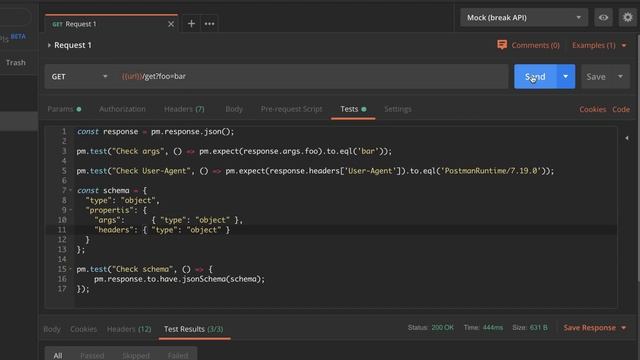Open manage environments gear icon

(627, 18)
